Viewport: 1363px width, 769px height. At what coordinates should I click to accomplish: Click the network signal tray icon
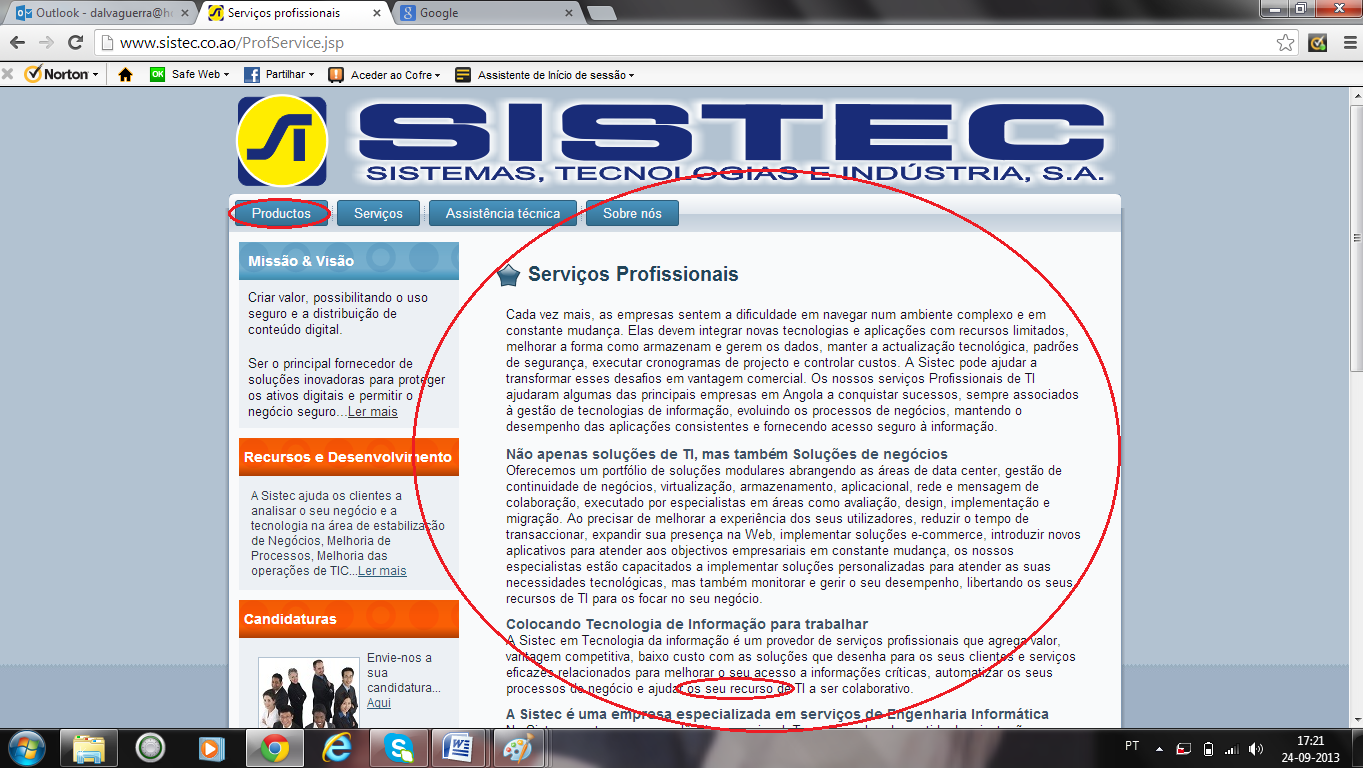tap(1231, 748)
